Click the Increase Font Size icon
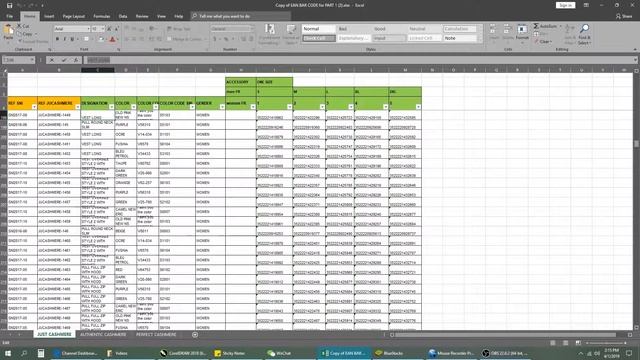 (x=109, y=29)
